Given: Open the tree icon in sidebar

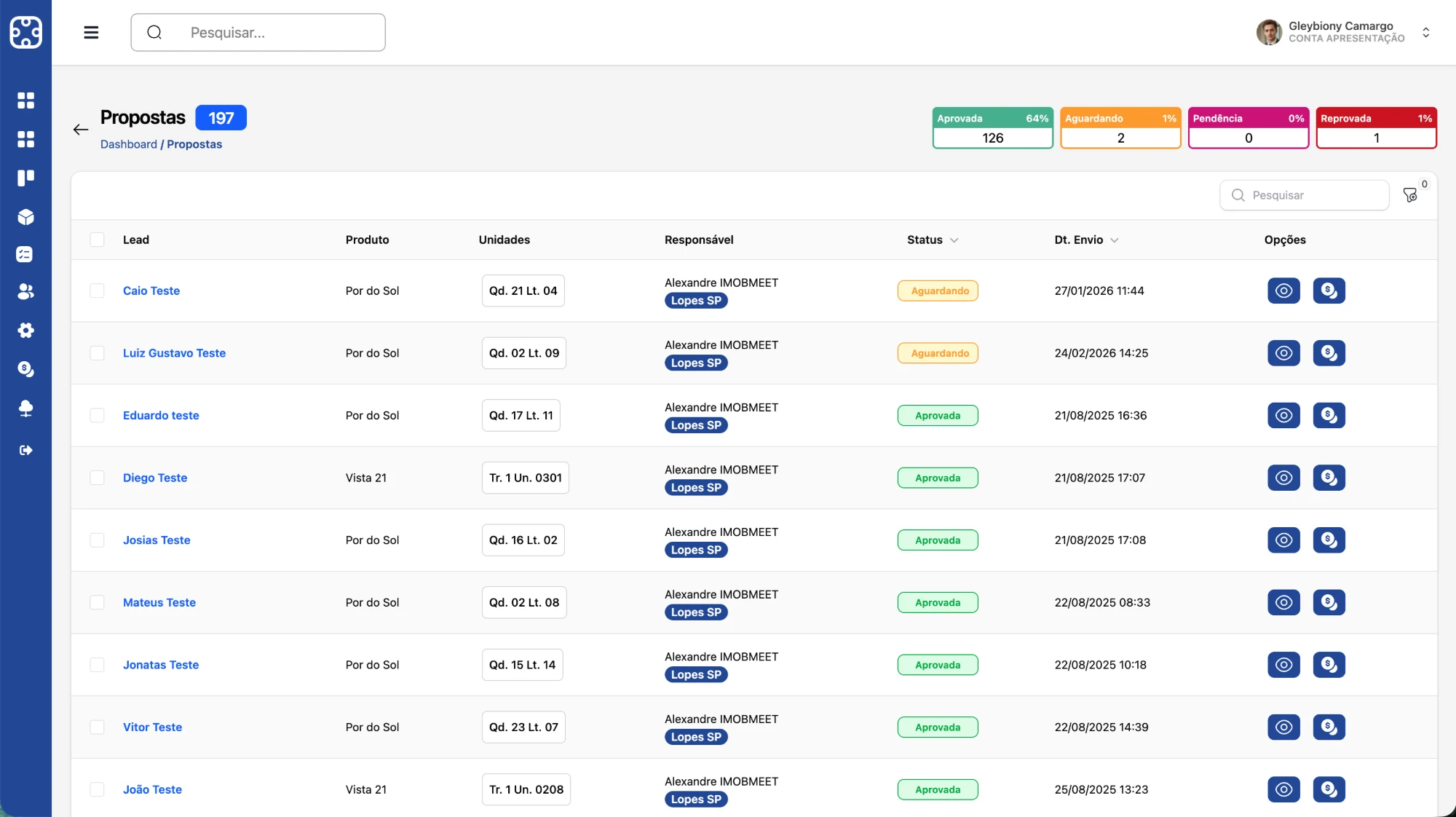Looking at the screenshot, I should point(25,408).
